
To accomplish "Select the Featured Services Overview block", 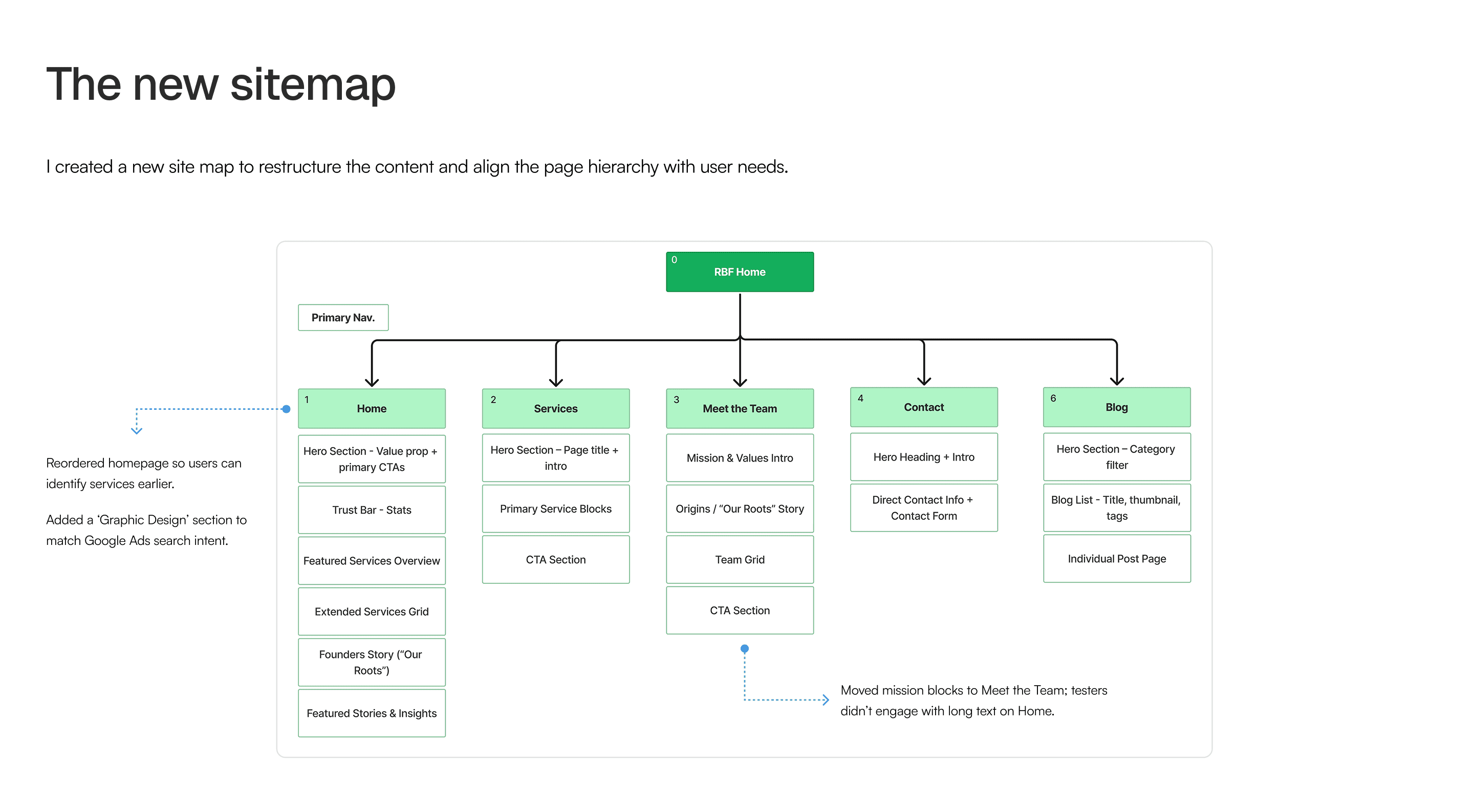I will point(372,561).
